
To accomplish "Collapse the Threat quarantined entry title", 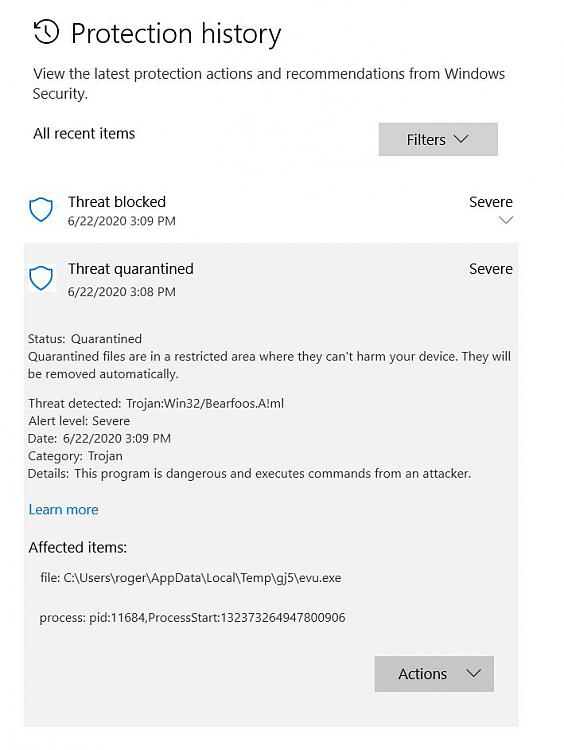I will point(131,269).
